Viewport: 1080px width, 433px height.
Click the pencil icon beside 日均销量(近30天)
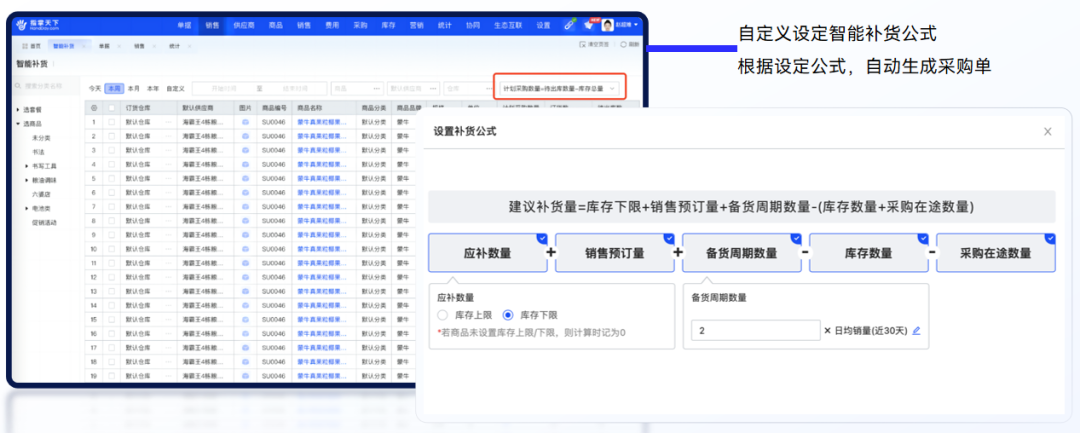point(915,330)
